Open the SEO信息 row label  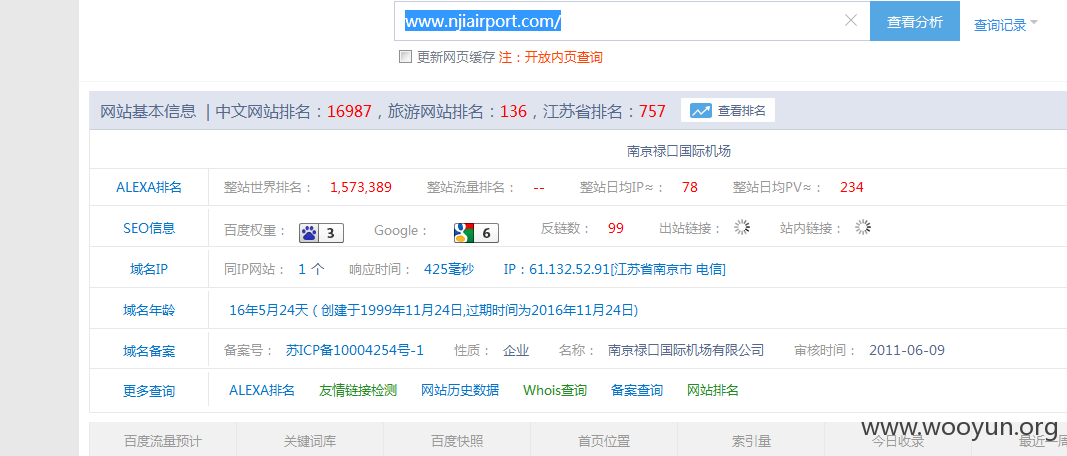coord(149,229)
